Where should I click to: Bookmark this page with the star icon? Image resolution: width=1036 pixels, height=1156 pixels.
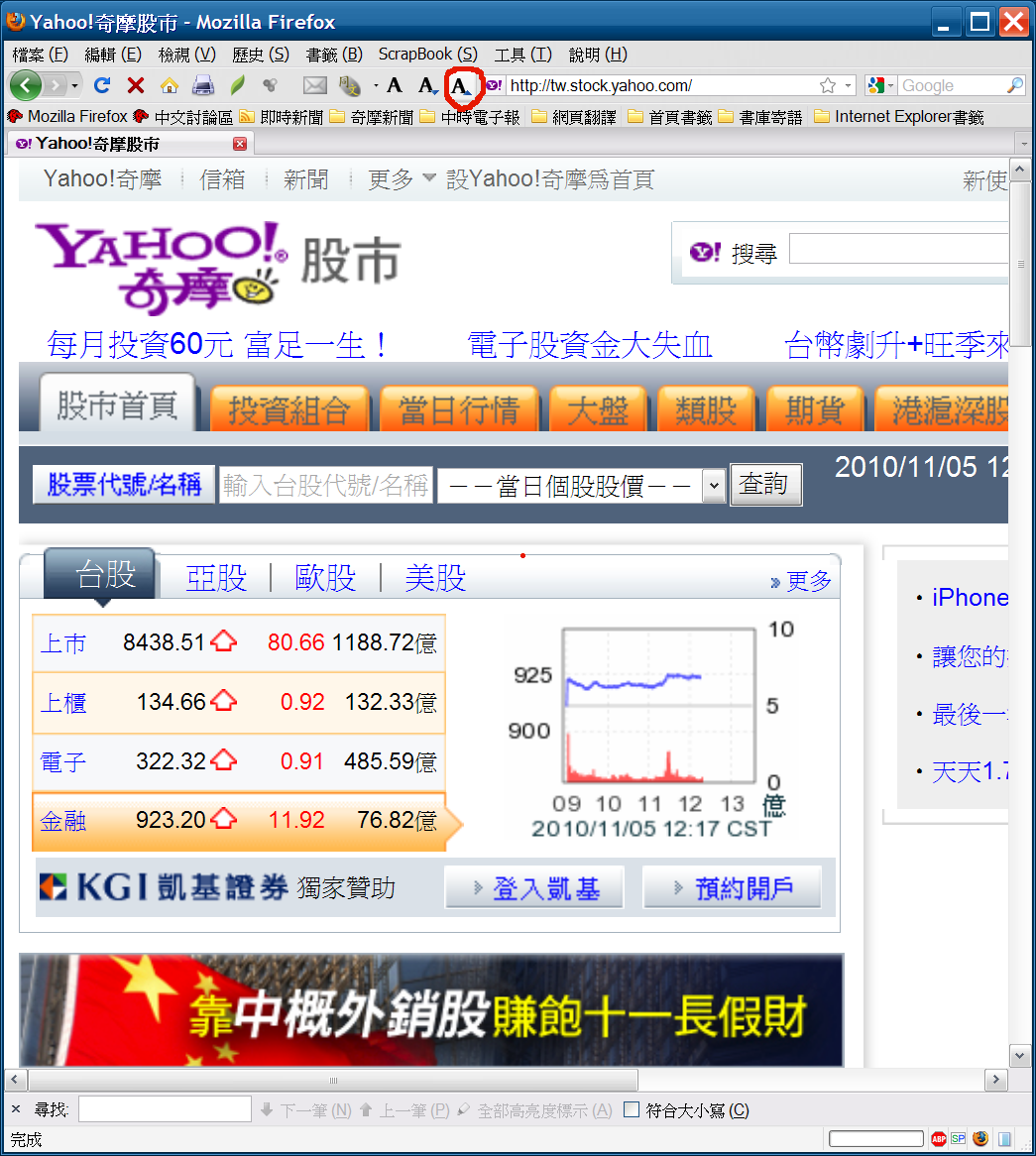(828, 85)
